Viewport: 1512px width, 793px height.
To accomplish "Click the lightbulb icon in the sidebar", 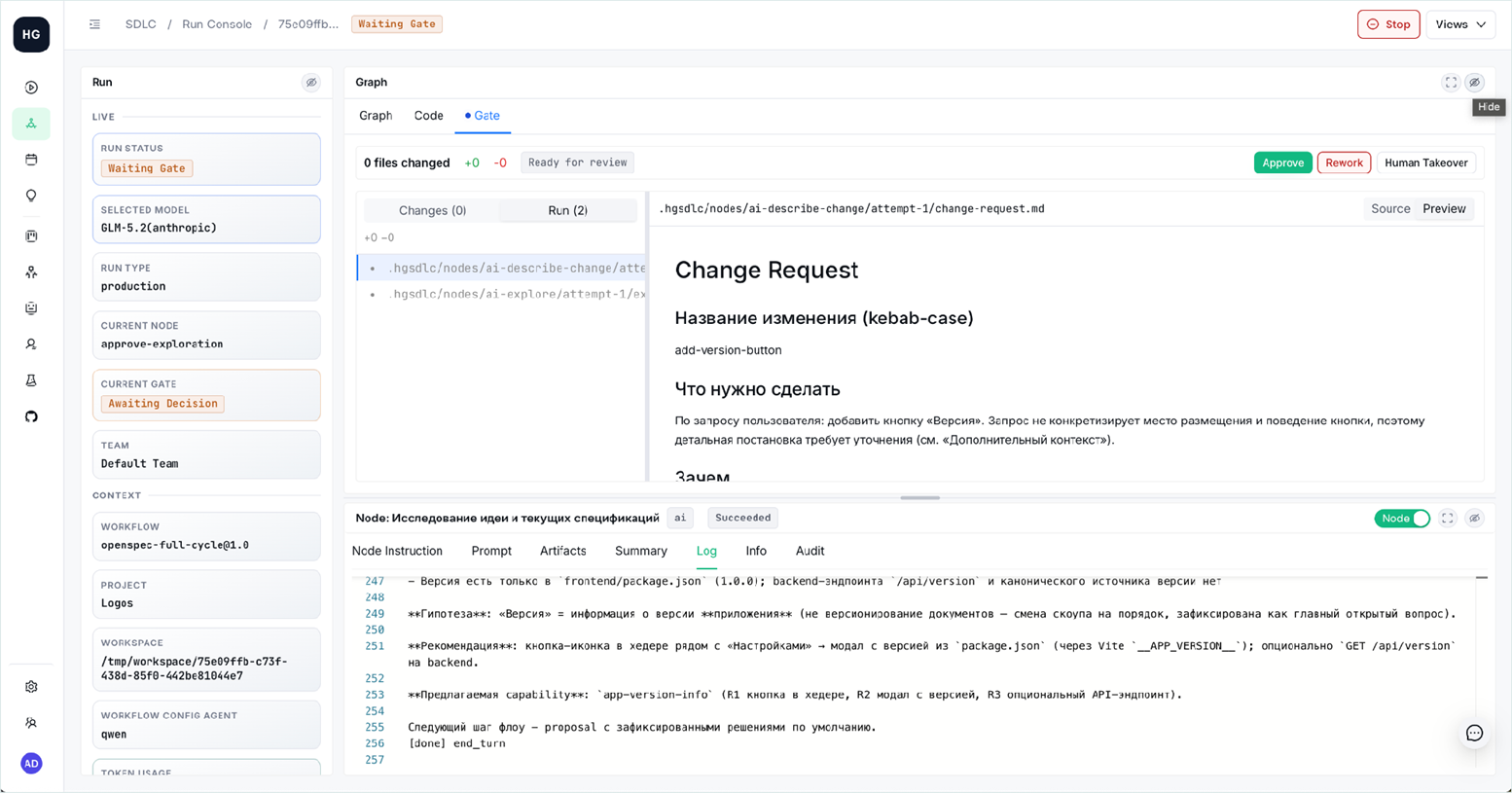I will [31, 196].
